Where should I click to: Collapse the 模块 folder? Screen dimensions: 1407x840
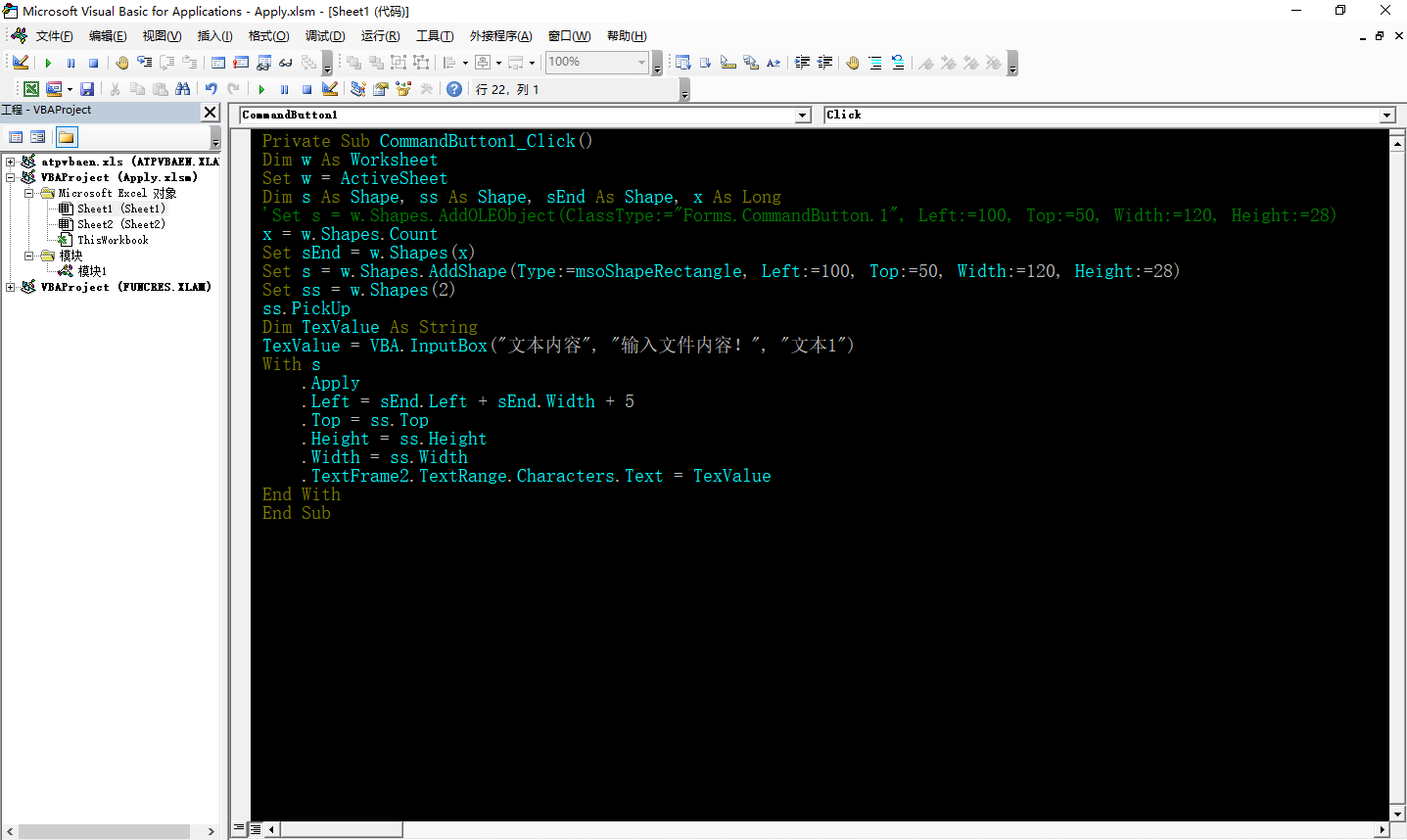pos(28,256)
